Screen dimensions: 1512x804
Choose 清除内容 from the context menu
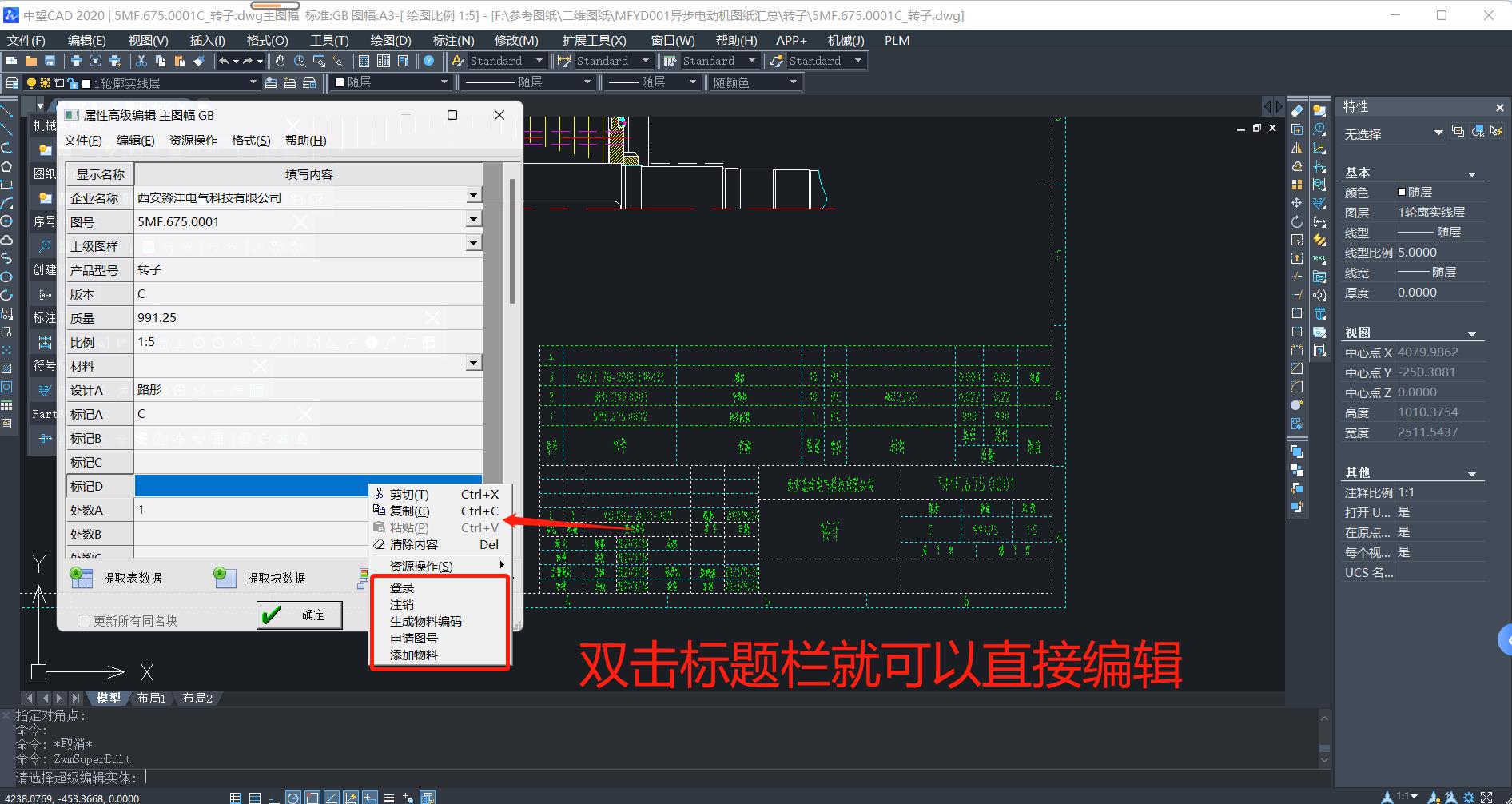[x=413, y=545]
